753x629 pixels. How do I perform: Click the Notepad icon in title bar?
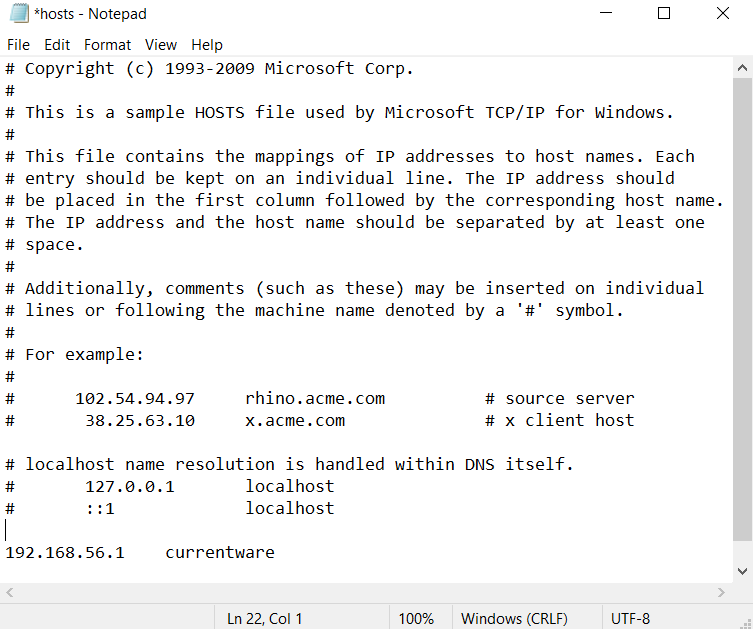click(19, 13)
